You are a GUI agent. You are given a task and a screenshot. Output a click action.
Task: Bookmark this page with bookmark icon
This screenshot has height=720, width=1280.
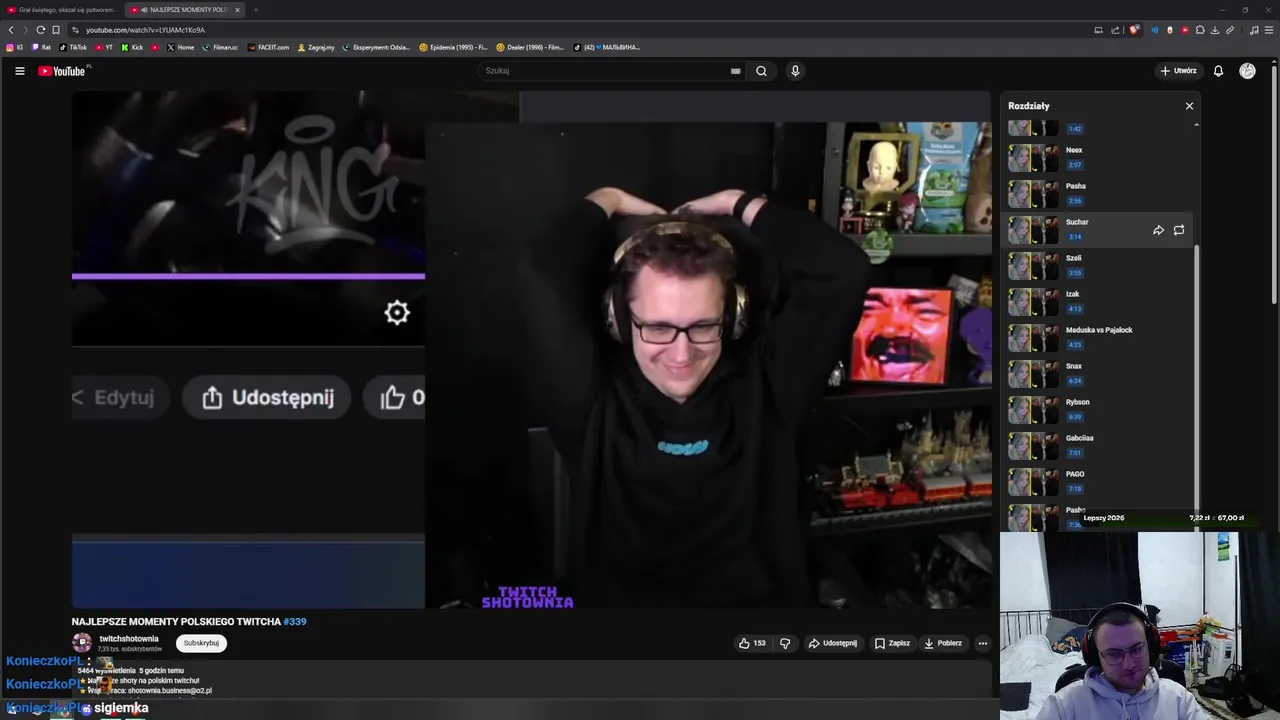click(56, 30)
